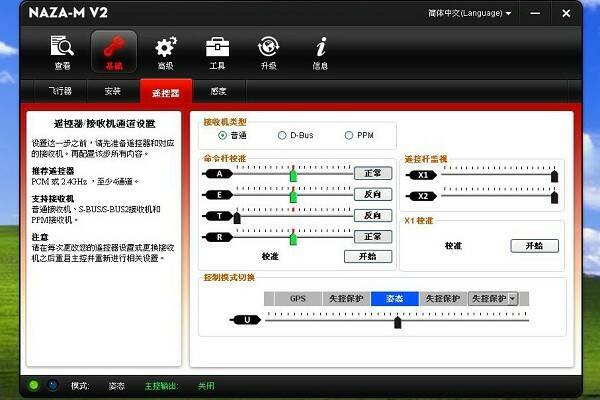Select the 失控保护 segment right of 姿态
Viewport: 600px width, 400px height.
[x=443, y=299]
